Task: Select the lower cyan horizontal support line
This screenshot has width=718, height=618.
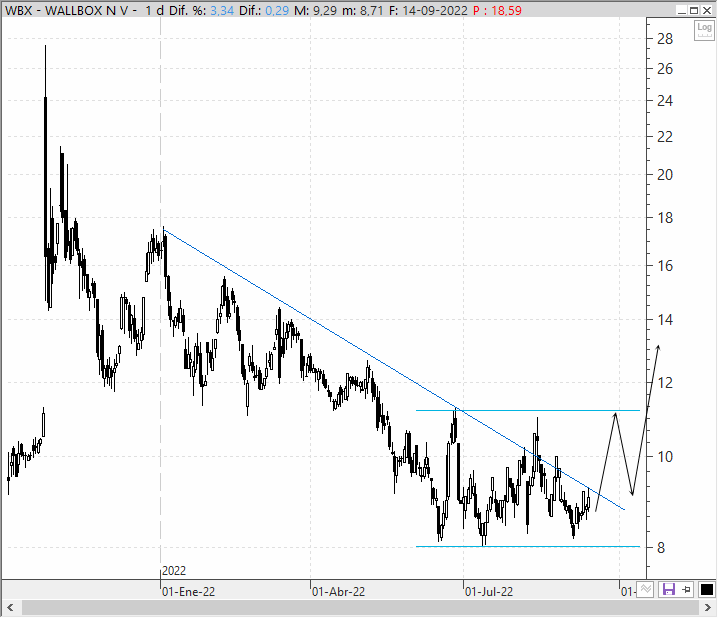Action: click(x=527, y=547)
